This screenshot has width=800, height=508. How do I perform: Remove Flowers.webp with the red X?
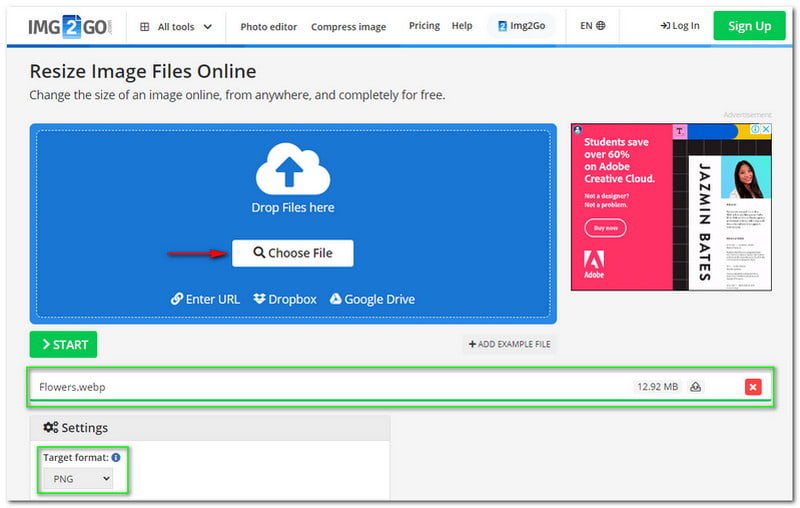[x=753, y=387]
